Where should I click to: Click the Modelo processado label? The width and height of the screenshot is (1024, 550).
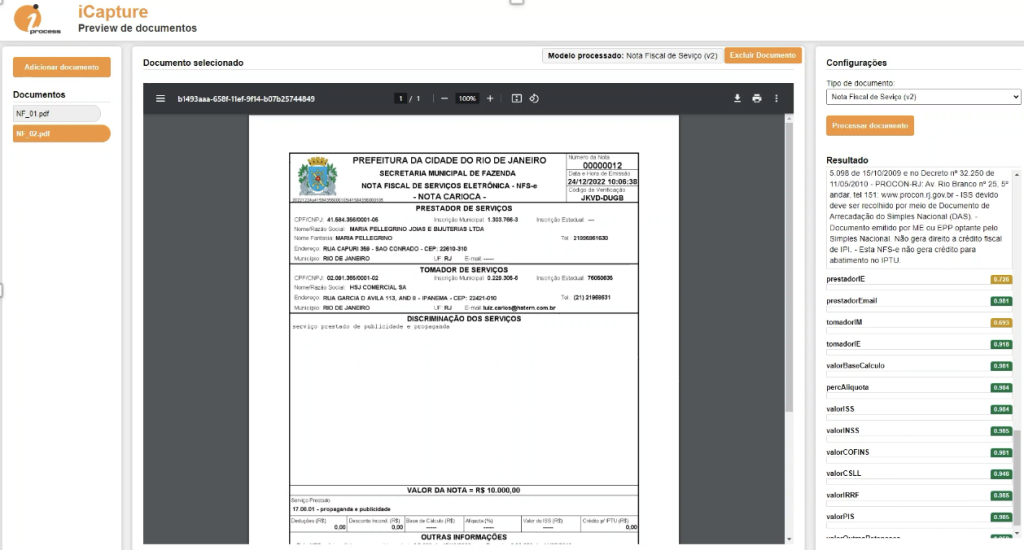[x=632, y=56]
